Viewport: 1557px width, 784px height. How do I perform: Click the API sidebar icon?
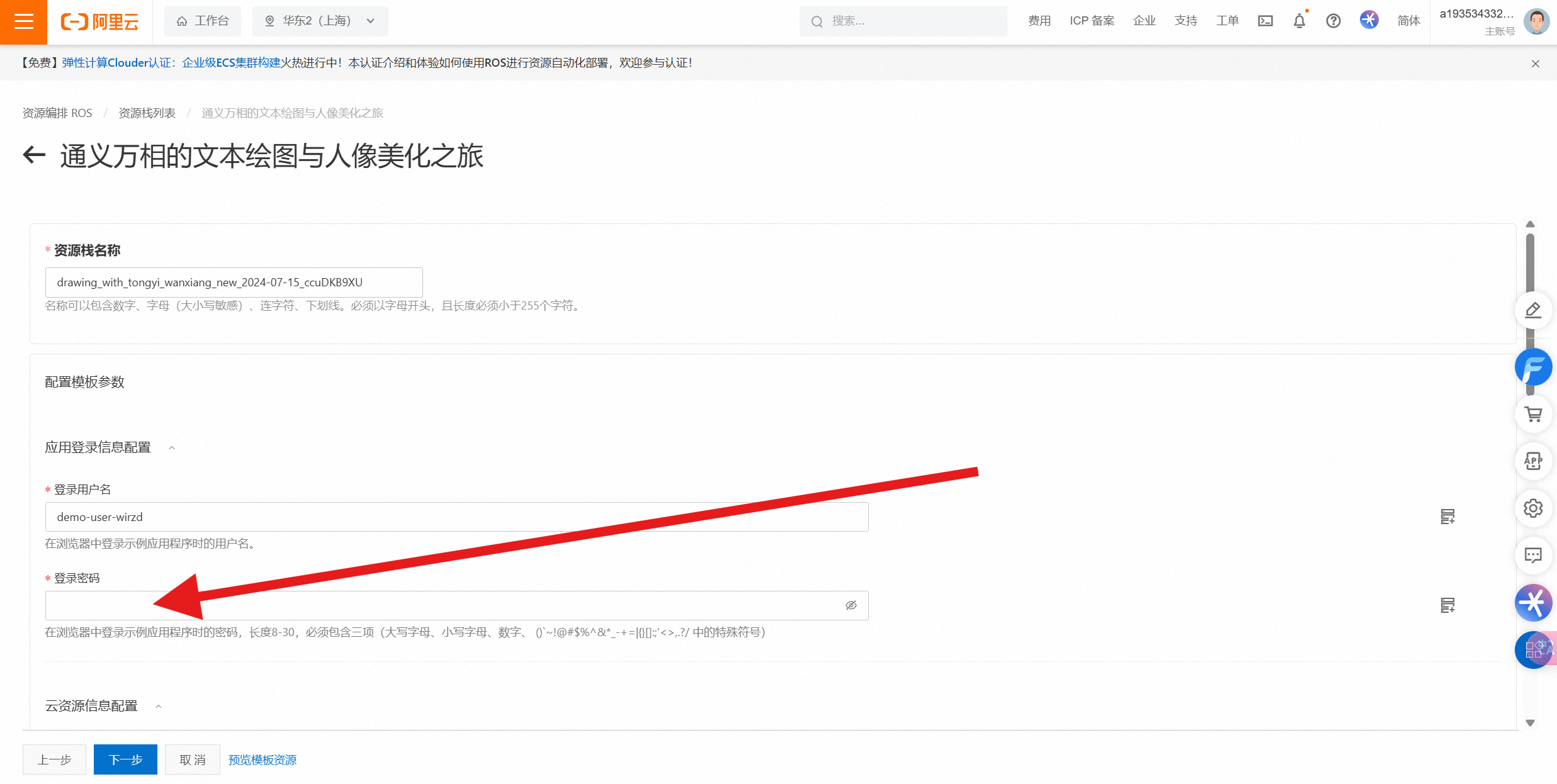1533,461
